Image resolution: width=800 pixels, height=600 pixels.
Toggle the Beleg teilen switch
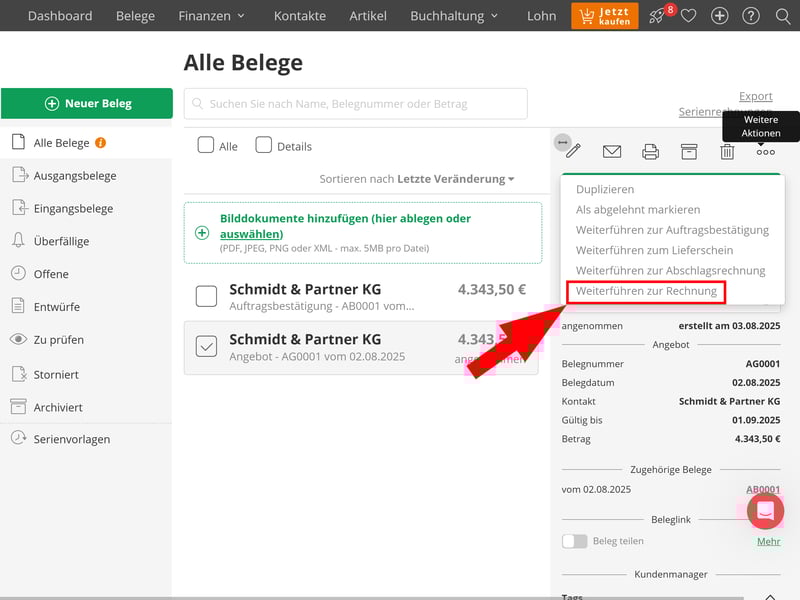[574, 541]
